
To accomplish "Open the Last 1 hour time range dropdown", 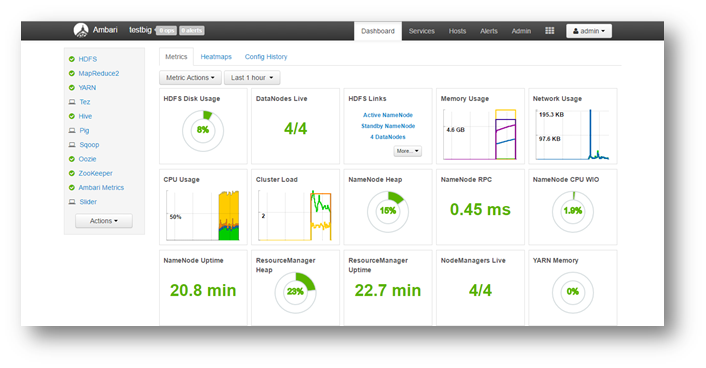I will point(252,77).
